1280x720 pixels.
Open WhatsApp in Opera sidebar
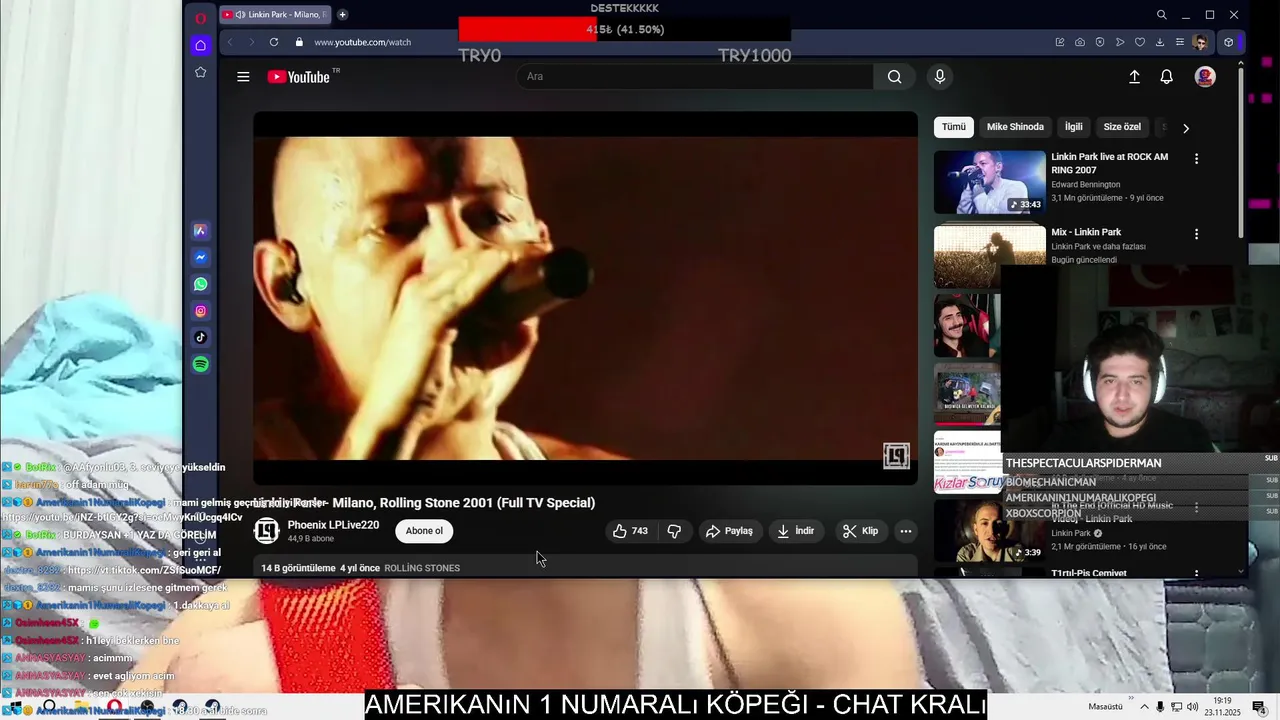point(200,284)
